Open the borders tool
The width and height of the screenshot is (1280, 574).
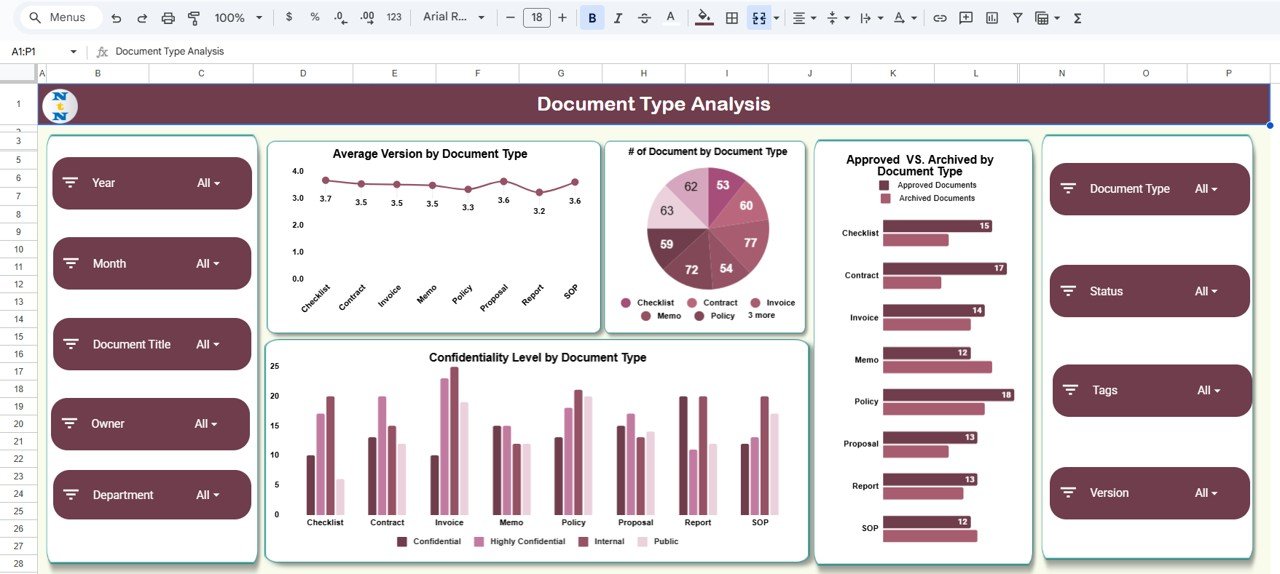[732, 18]
